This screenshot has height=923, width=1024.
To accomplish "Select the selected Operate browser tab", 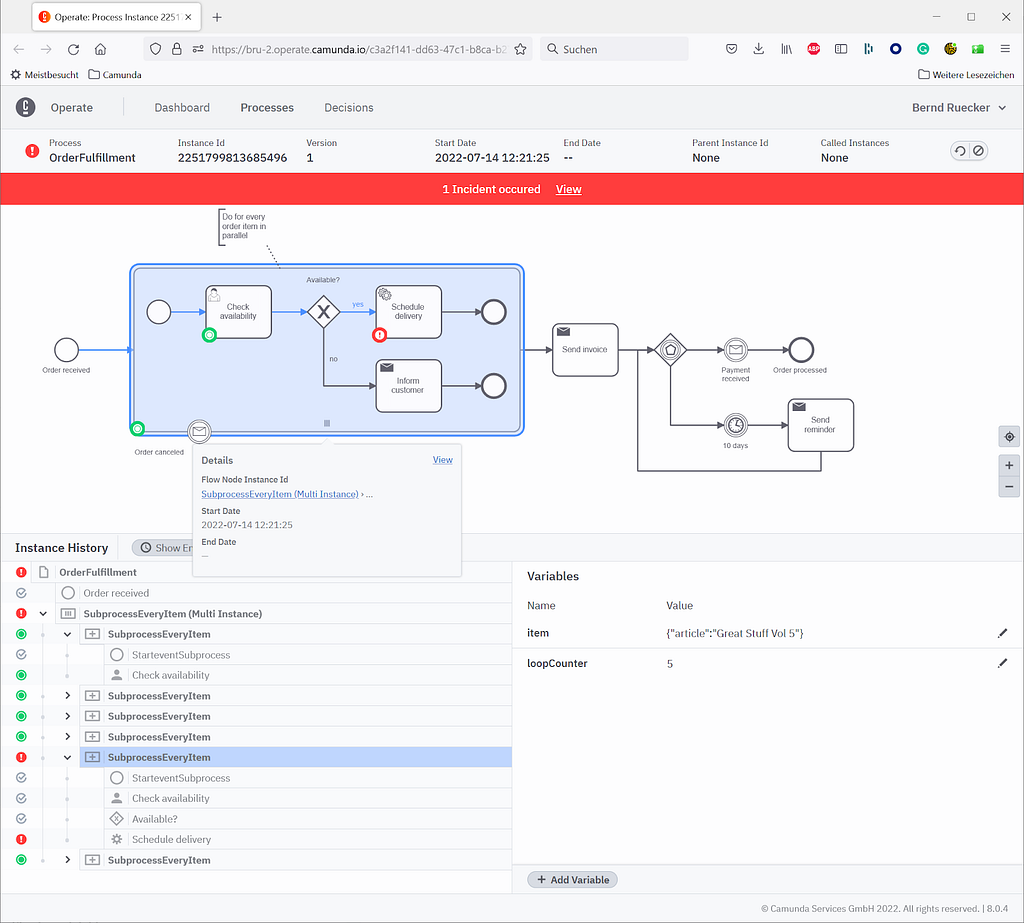I will 116,17.
